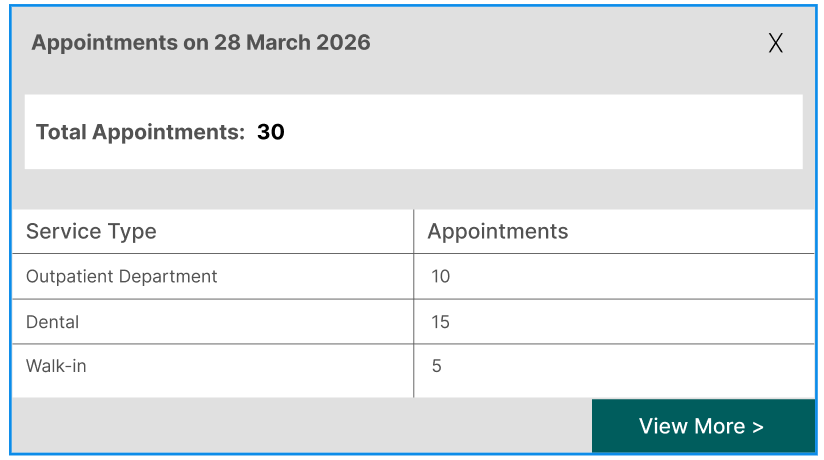The height and width of the screenshot is (460, 824).
Task: Click the total appointments value 30
Action: [271, 132]
